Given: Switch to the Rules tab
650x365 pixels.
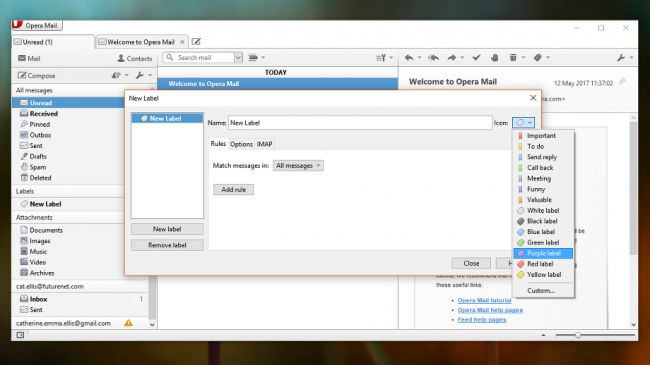Looking at the screenshot, I should pos(218,144).
